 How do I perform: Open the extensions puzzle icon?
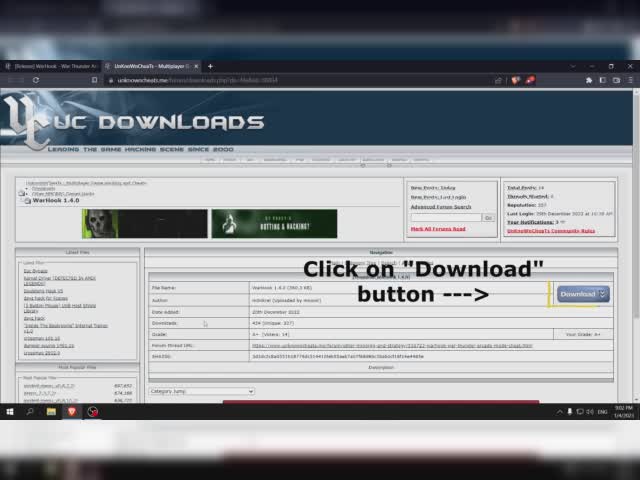589,80
